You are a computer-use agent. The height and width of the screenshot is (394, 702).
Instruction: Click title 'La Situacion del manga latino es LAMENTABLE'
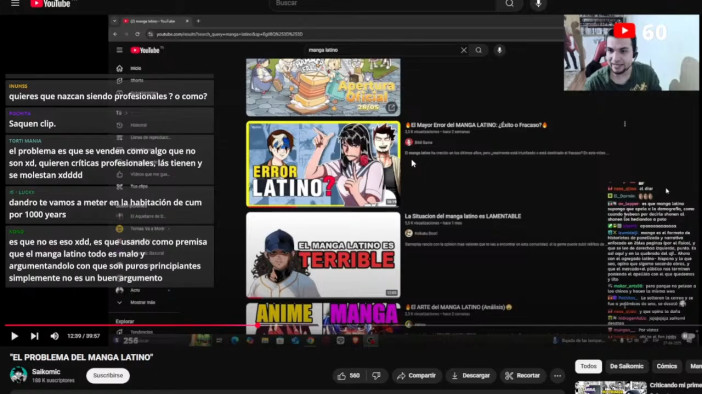tap(463, 216)
